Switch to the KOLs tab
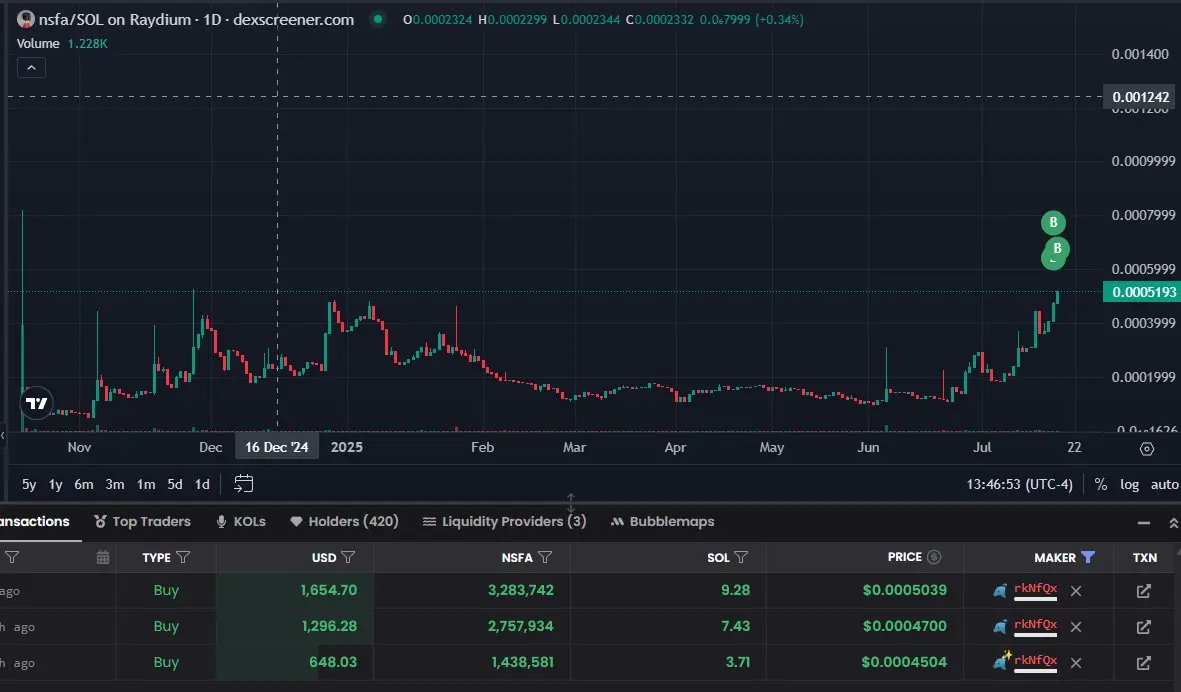The height and width of the screenshot is (692, 1181). click(x=241, y=521)
